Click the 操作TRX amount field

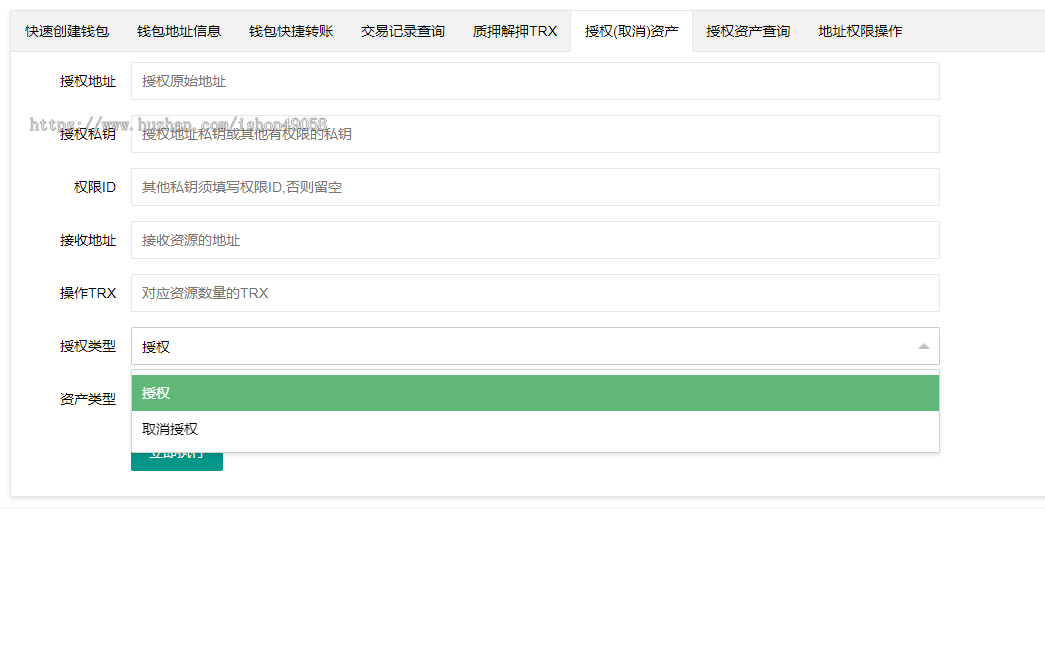click(535, 293)
